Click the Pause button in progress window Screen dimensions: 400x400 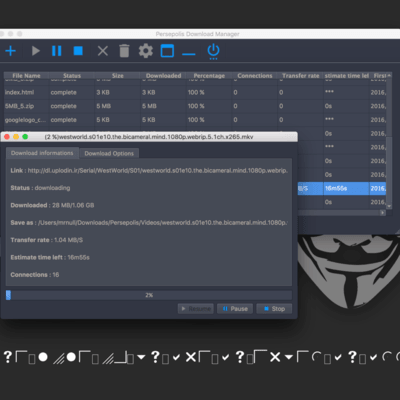point(235,309)
